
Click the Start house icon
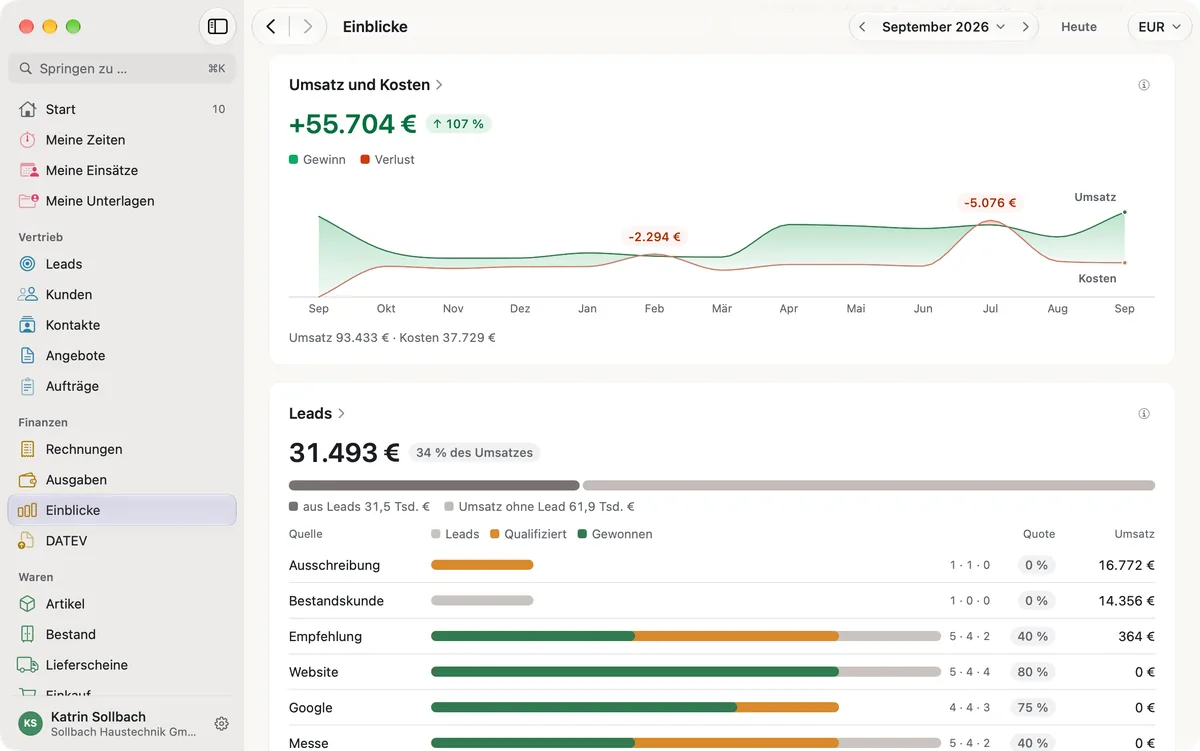(28, 109)
